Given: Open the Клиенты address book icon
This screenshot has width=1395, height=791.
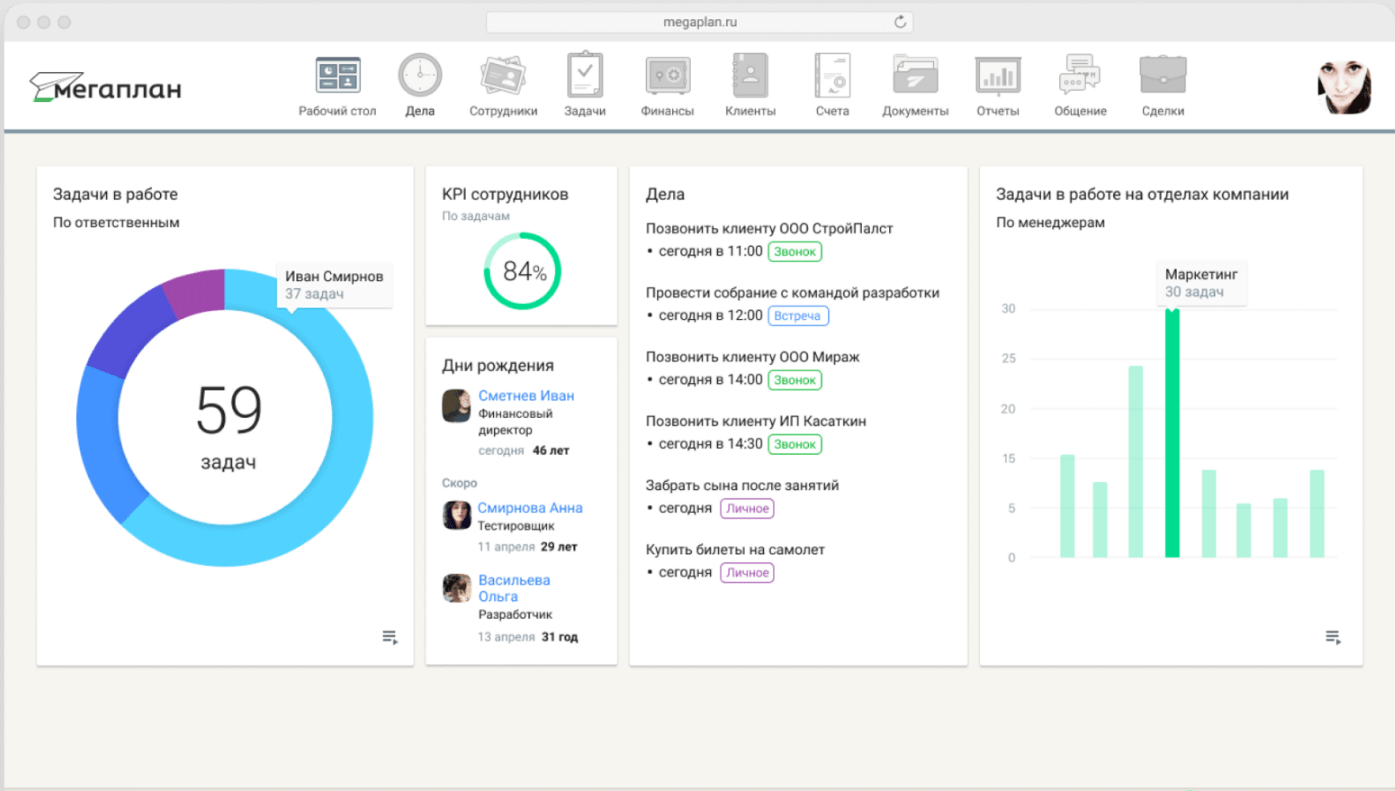Looking at the screenshot, I should 749,75.
